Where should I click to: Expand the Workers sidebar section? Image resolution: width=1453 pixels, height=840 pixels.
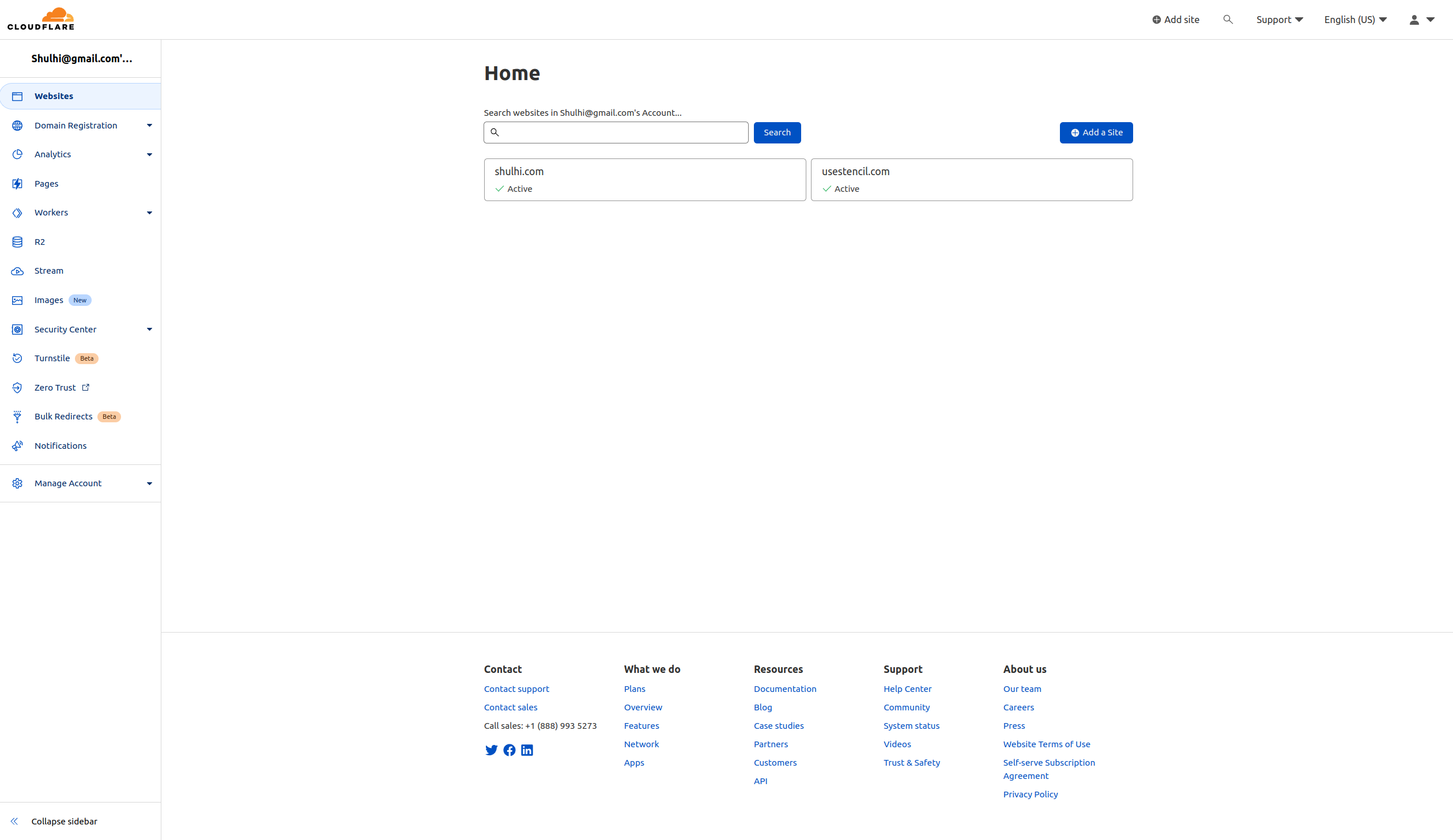point(149,213)
